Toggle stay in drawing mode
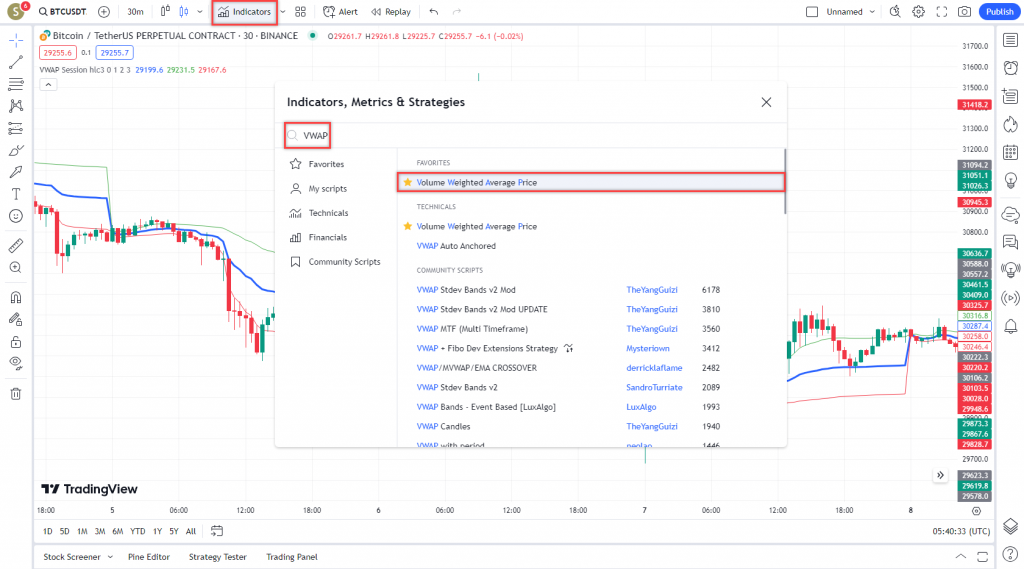Image resolution: width=1024 pixels, height=569 pixels. pos(16,319)
